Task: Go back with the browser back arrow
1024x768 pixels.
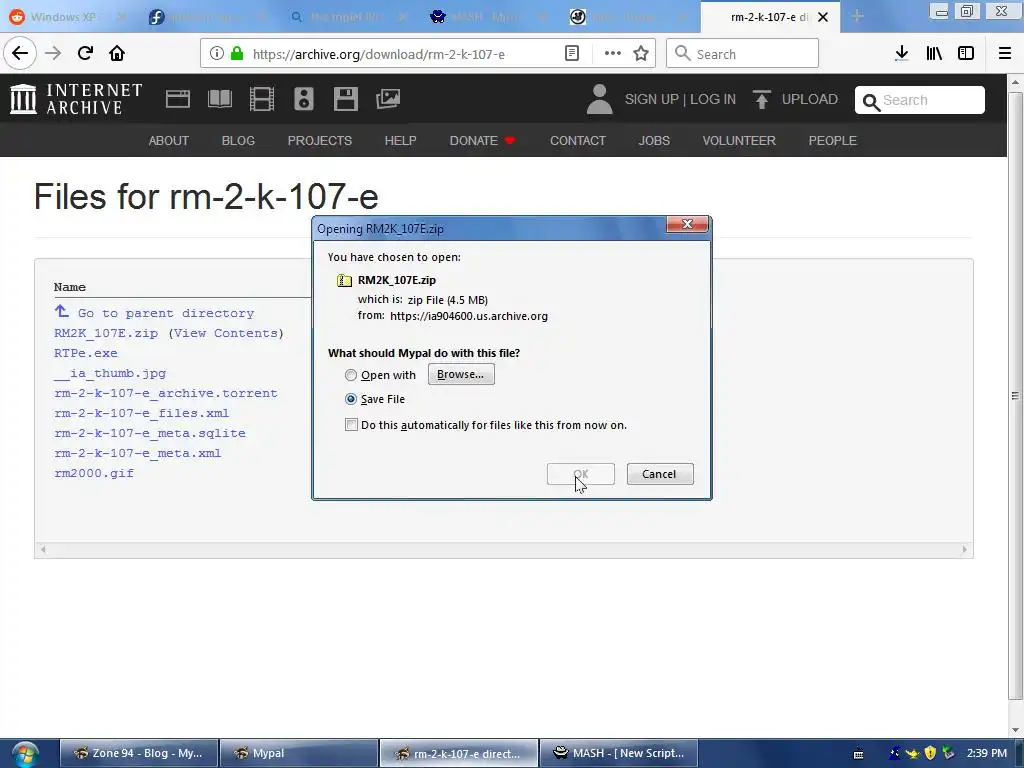Action: point(20,54)
